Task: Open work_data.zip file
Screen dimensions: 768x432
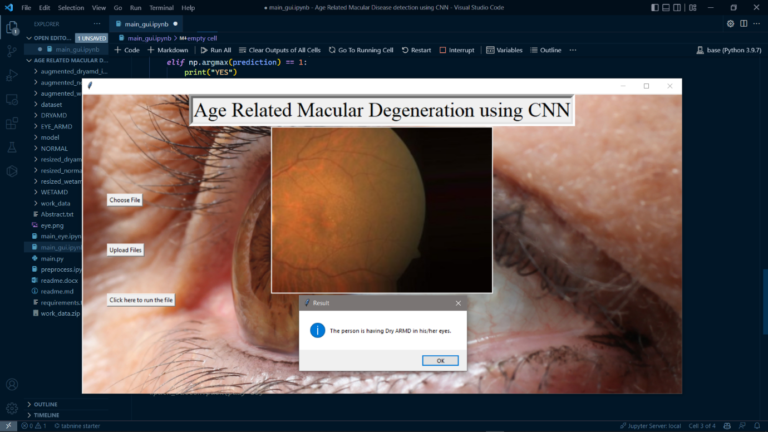Action: [x=60, y=313]
